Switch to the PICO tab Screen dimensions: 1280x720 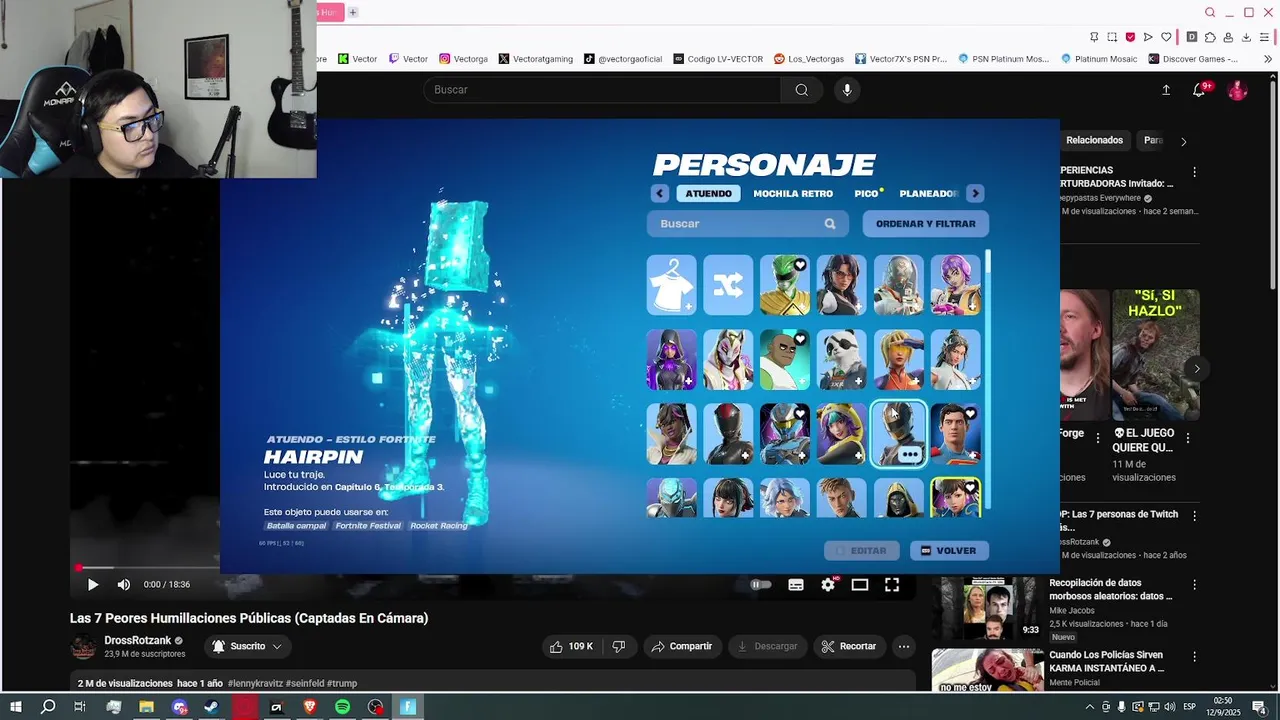click(x=867, y=194)
